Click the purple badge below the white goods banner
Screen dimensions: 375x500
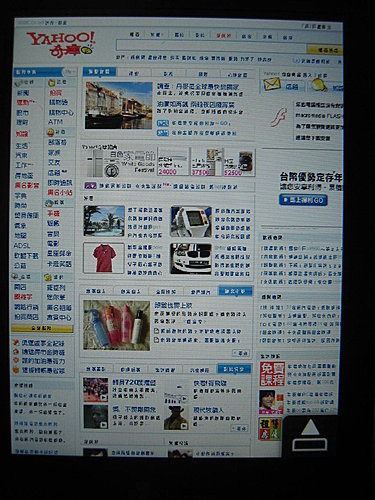click(90, 186)
